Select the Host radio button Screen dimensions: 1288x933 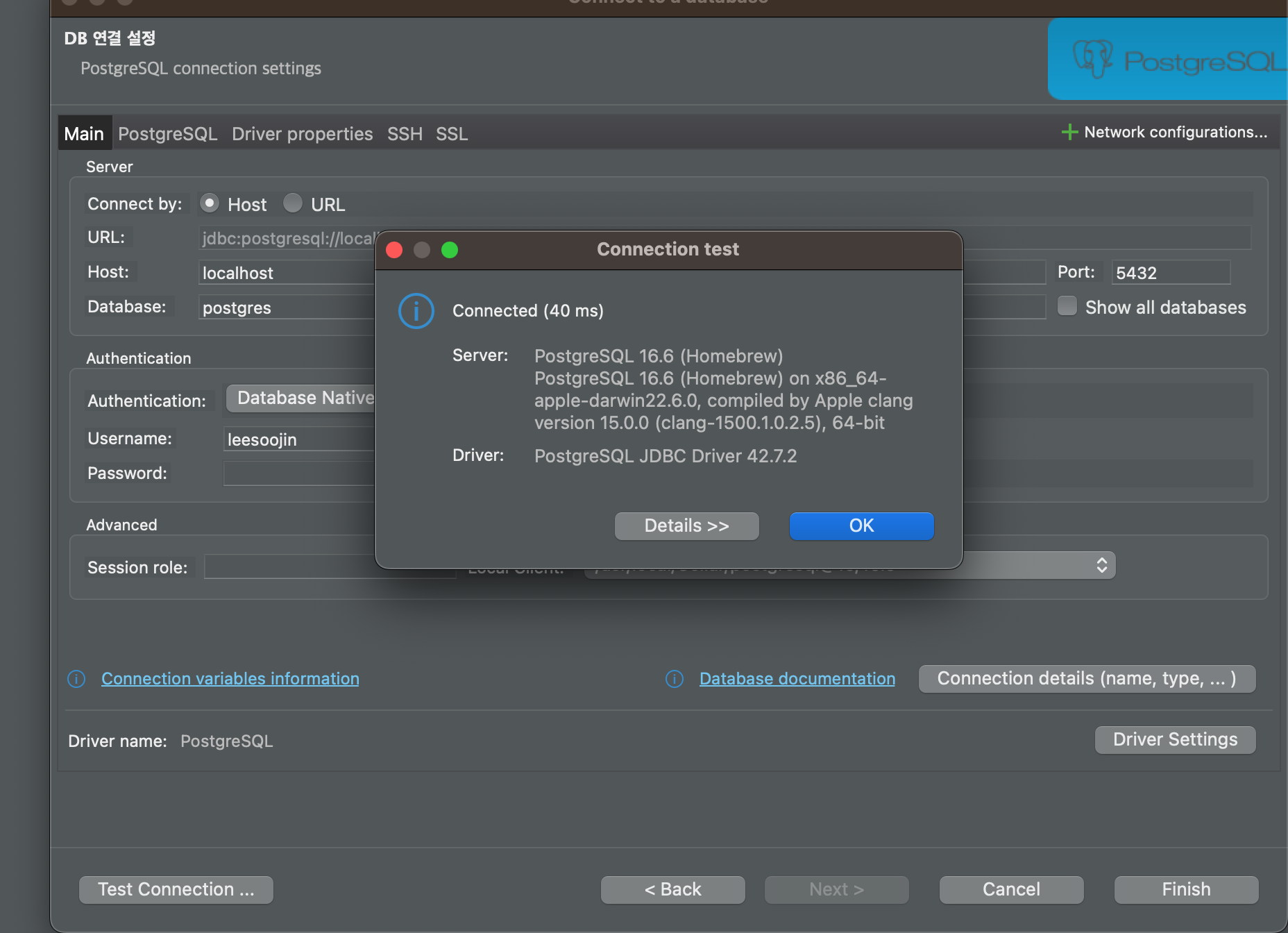tap(210, 203)
